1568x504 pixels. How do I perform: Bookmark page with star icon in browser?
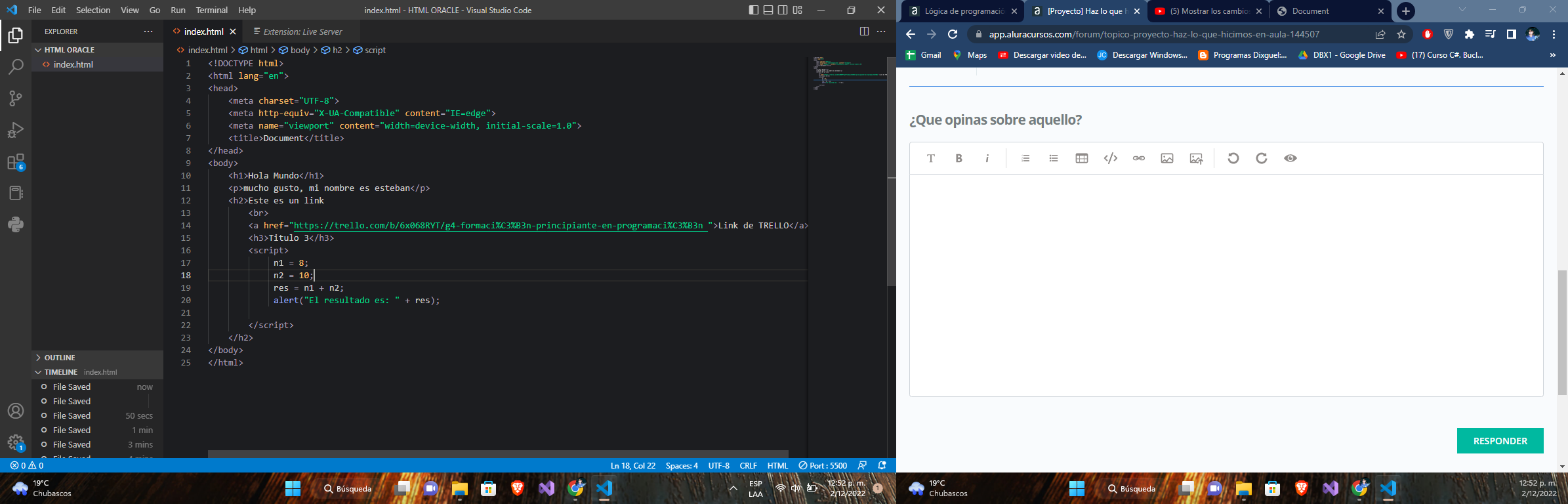pyautogui.click(x=1401, y=34)
